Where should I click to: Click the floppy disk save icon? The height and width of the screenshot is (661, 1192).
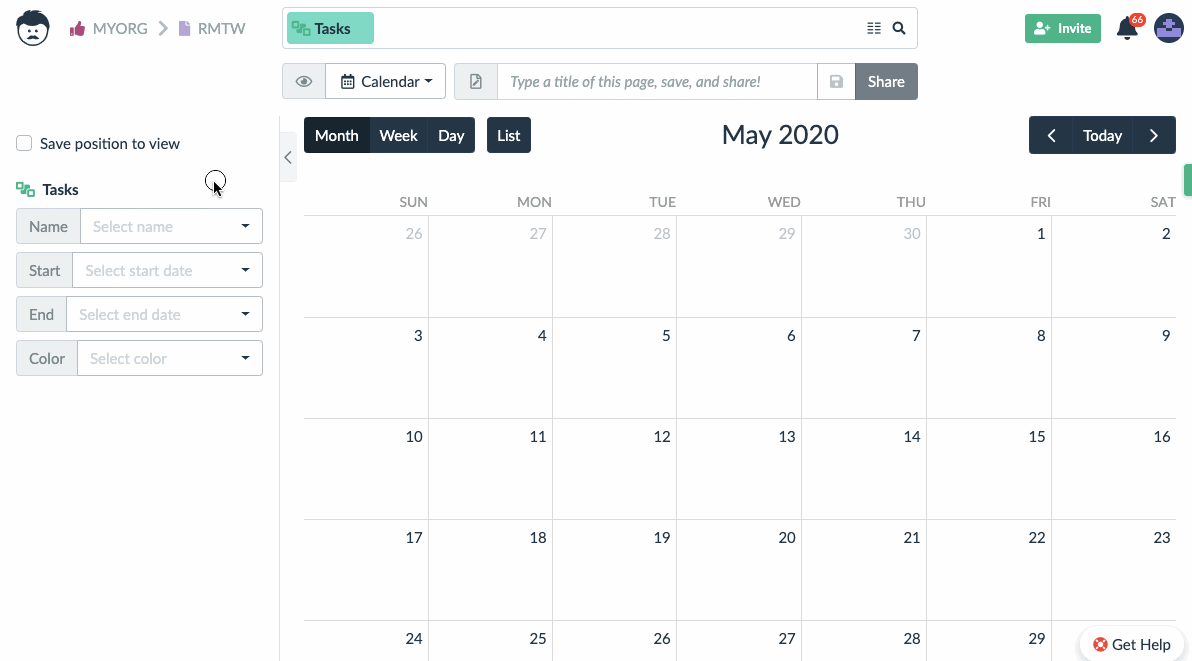[836, 81]
